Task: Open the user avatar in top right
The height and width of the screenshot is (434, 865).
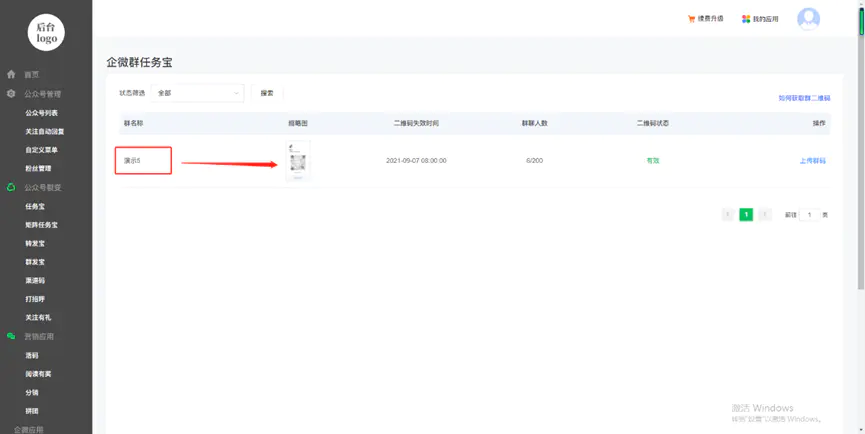Action: click(x=808, y=19)
